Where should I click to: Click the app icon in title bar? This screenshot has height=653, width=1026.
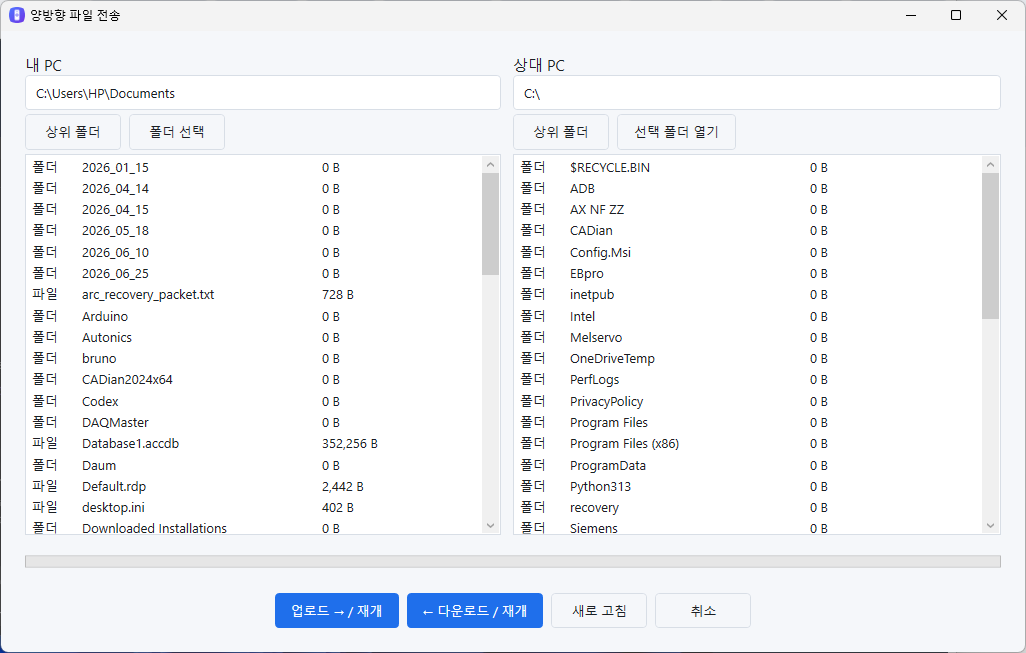(16, 15)
